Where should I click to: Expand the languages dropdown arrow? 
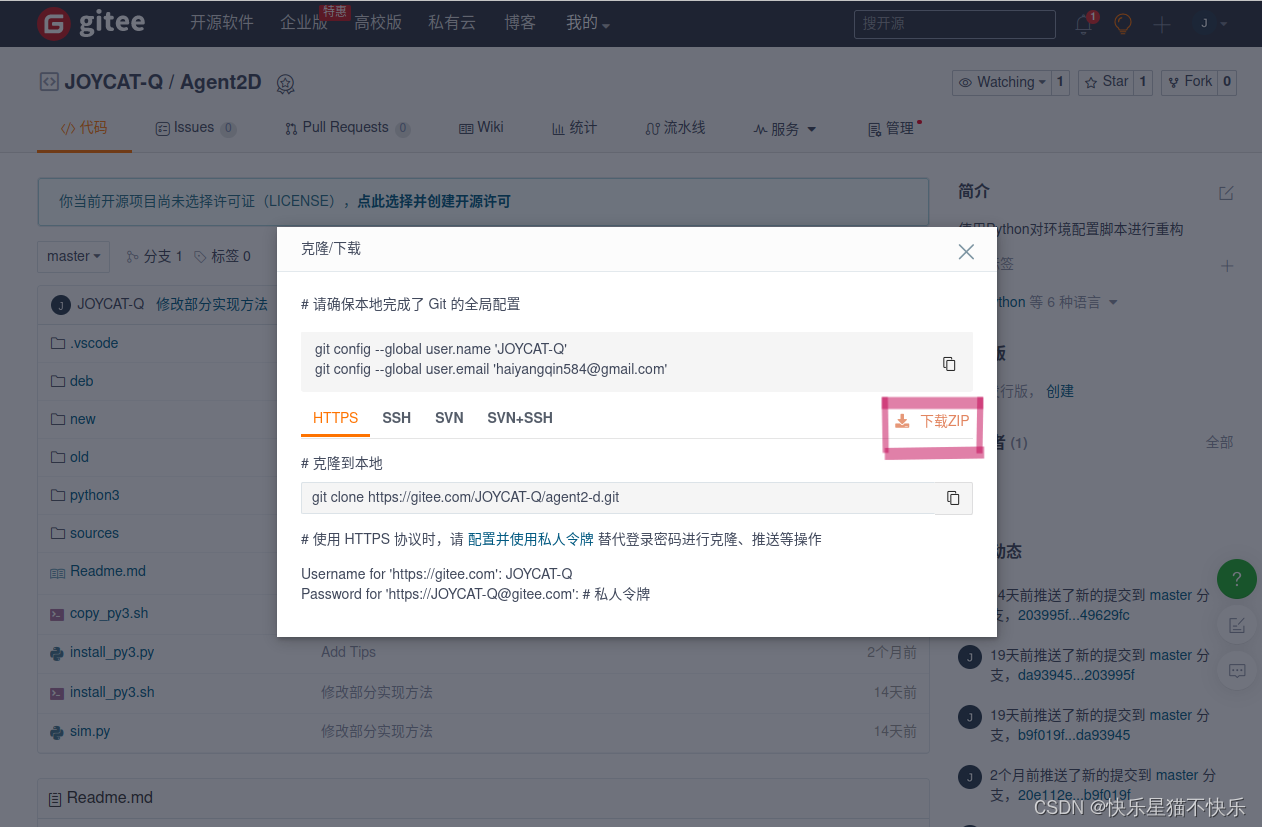tap(1113, 302)
